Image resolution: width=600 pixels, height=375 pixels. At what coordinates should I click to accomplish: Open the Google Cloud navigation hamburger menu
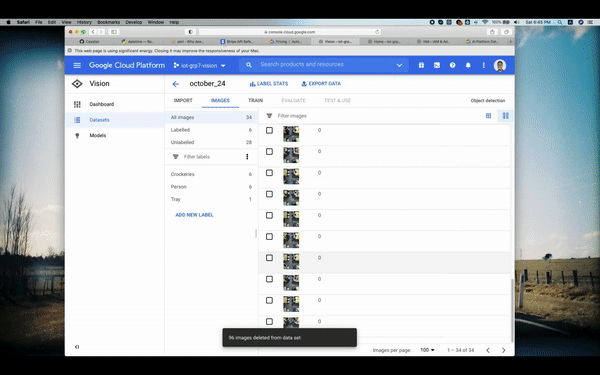77,65
